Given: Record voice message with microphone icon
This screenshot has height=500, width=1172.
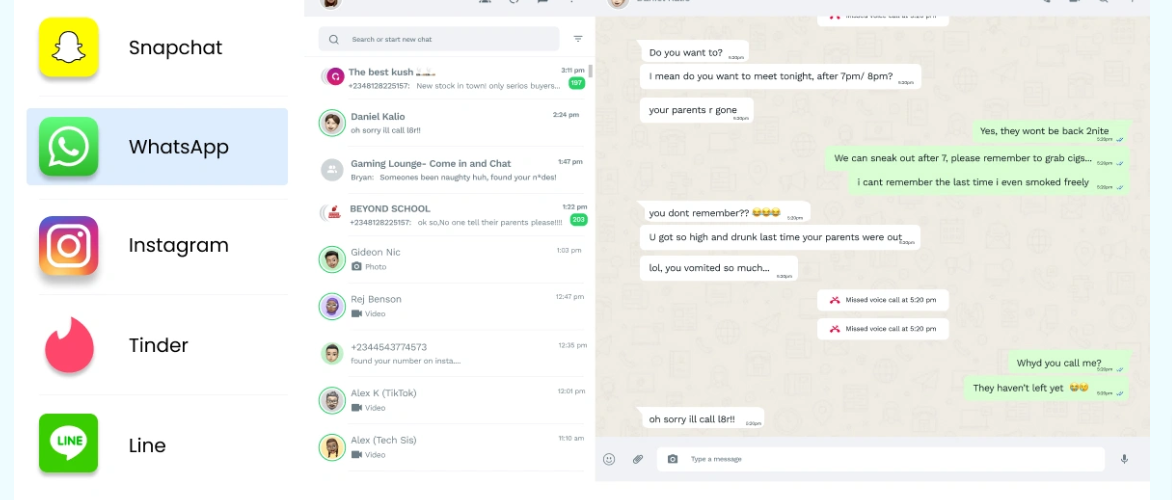Looking at the screenshot, I should (x=1124, y=460).
